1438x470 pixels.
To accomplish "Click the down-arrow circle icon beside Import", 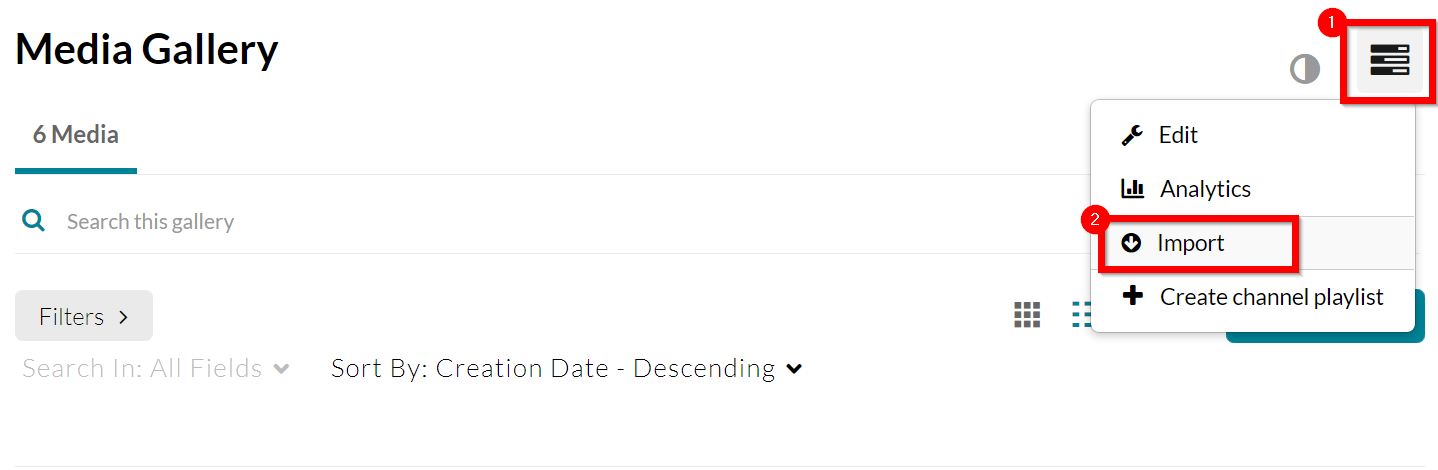I will point(1131,243).
